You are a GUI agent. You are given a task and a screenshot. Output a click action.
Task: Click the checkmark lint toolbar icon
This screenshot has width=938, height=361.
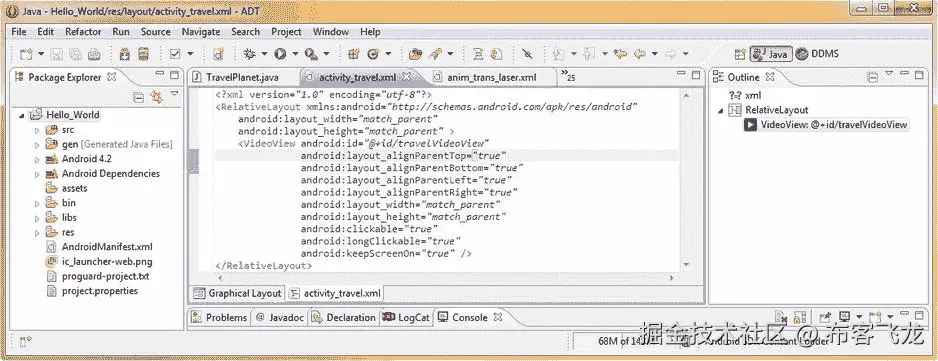point(175,54)
